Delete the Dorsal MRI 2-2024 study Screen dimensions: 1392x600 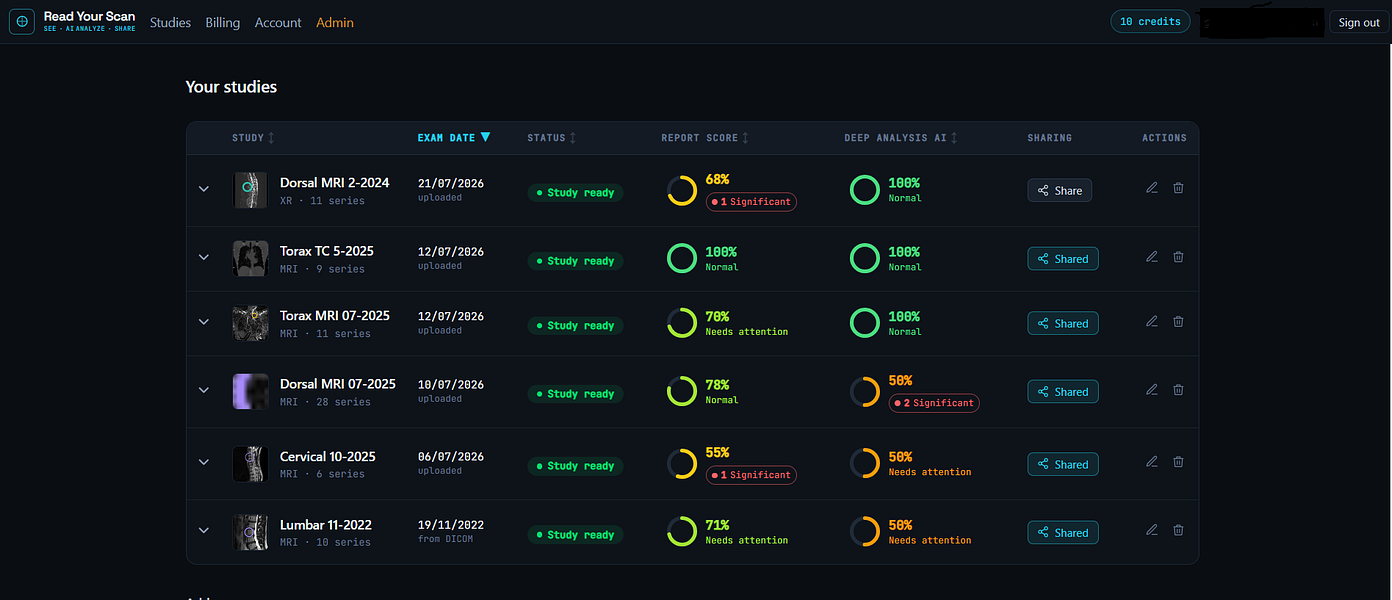coord(1178,188)
